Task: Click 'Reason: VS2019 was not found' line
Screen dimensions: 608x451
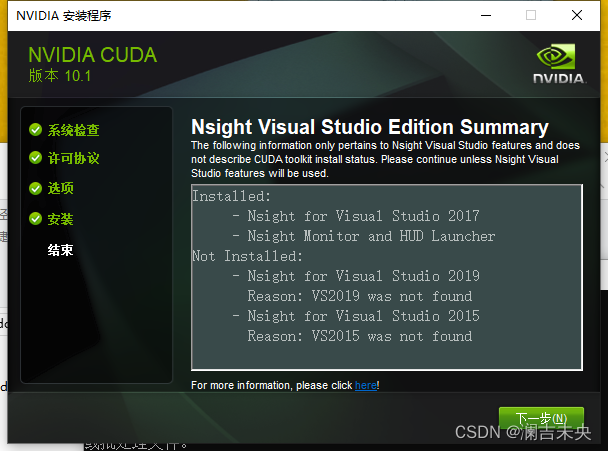Action: (x=360, y=296)
